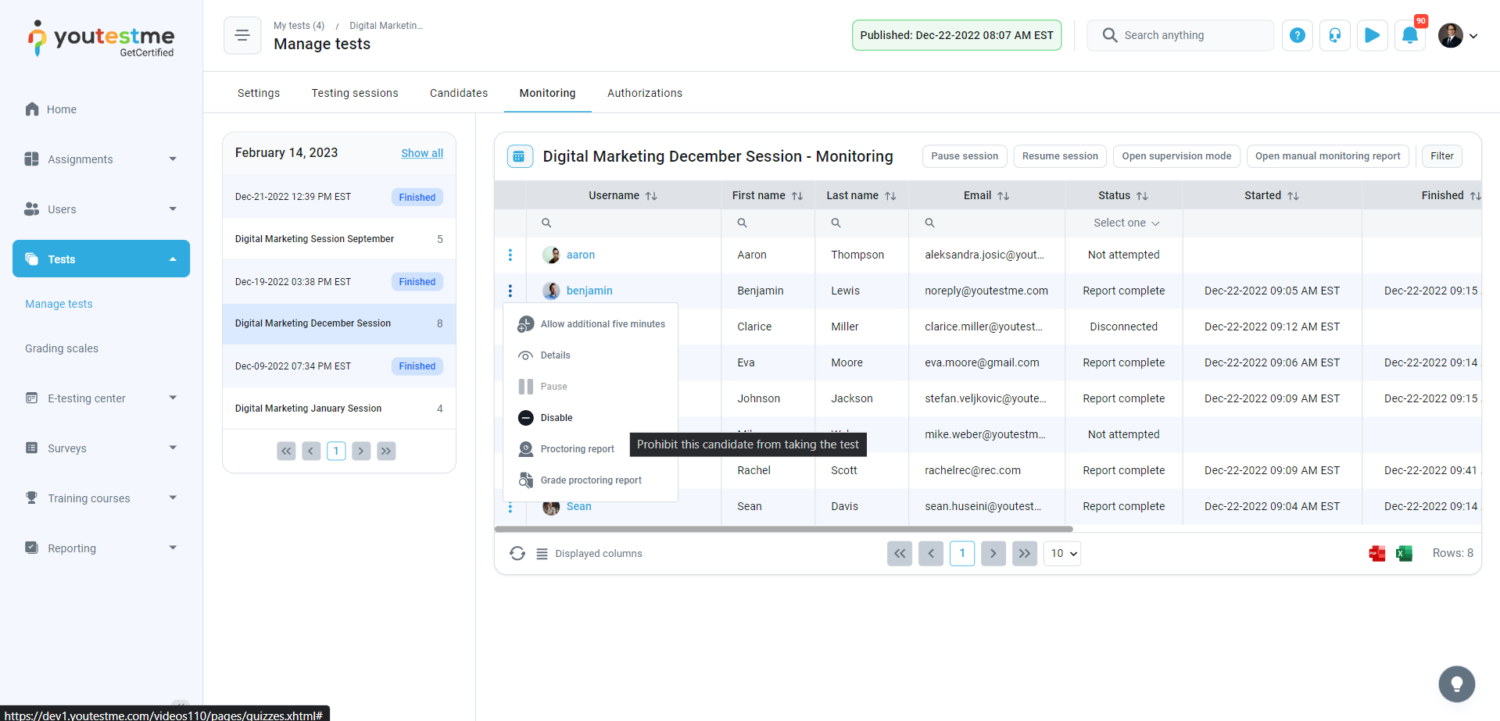Click the Pause session button
Screen dimensions: 1500x721
(964, 156)
